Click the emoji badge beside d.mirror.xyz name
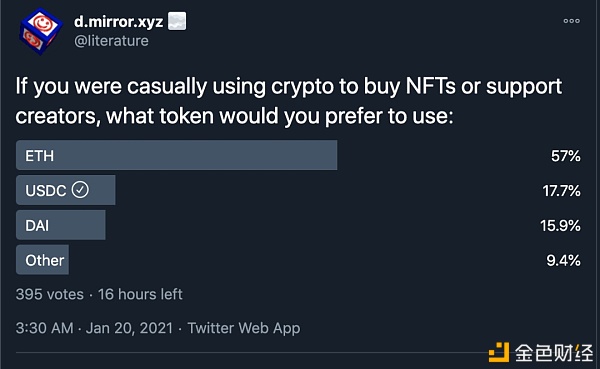This screenshot has height=369, width=600. tap(177, 21)
